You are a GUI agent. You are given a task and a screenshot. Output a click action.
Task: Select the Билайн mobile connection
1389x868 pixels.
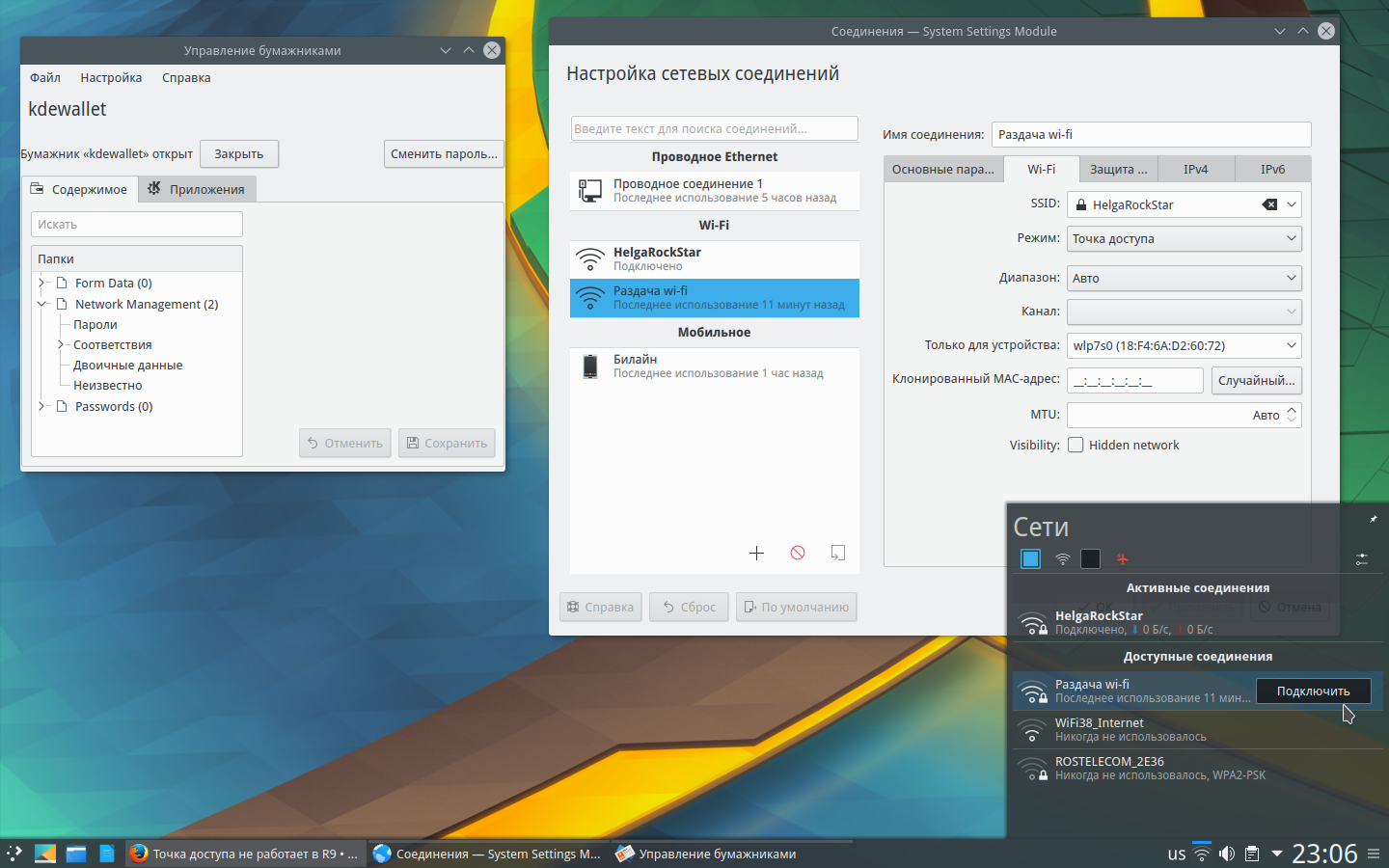point(715,366)
